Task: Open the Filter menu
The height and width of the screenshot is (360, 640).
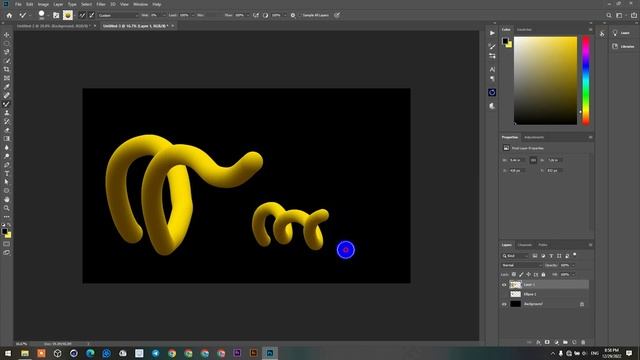Action: pos(101,4)
